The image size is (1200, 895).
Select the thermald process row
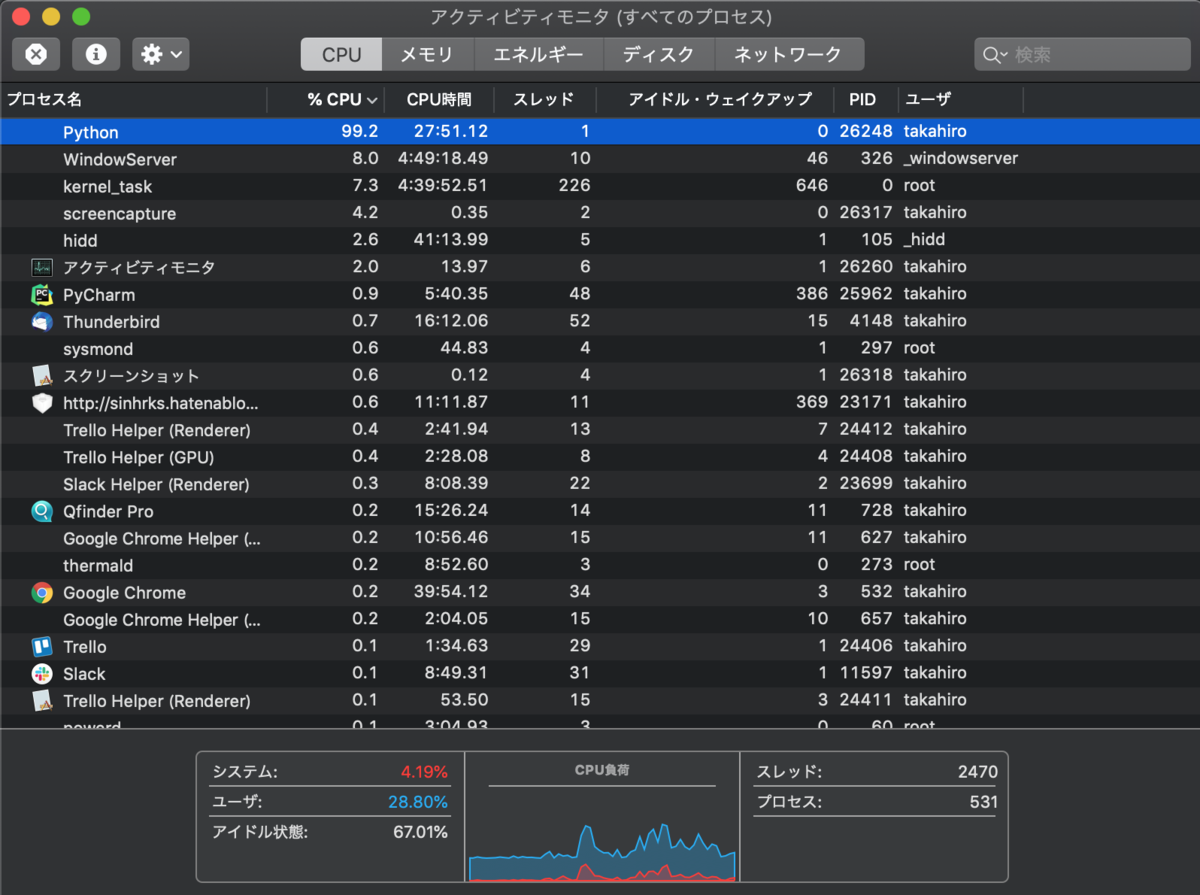(x=600, y=565)
